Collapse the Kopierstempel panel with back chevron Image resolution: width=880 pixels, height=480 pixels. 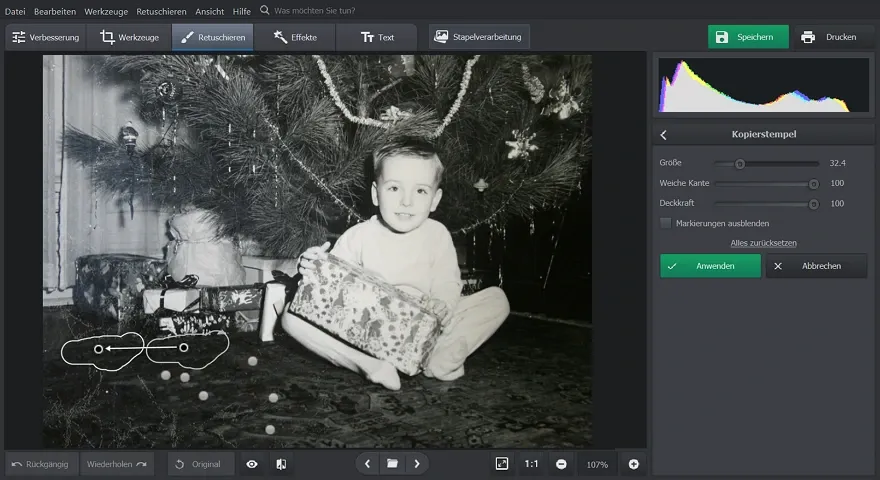[664, 134]
